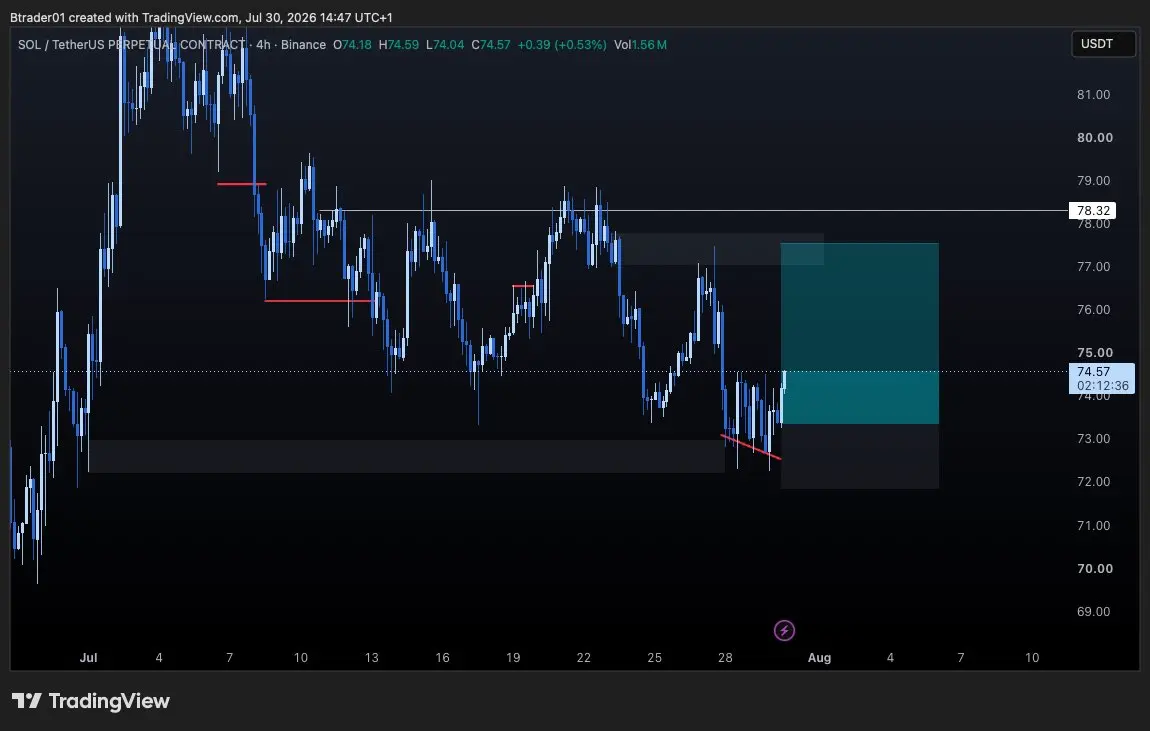Select the grey stop-loss zone below the position

[x=860, y=456]
